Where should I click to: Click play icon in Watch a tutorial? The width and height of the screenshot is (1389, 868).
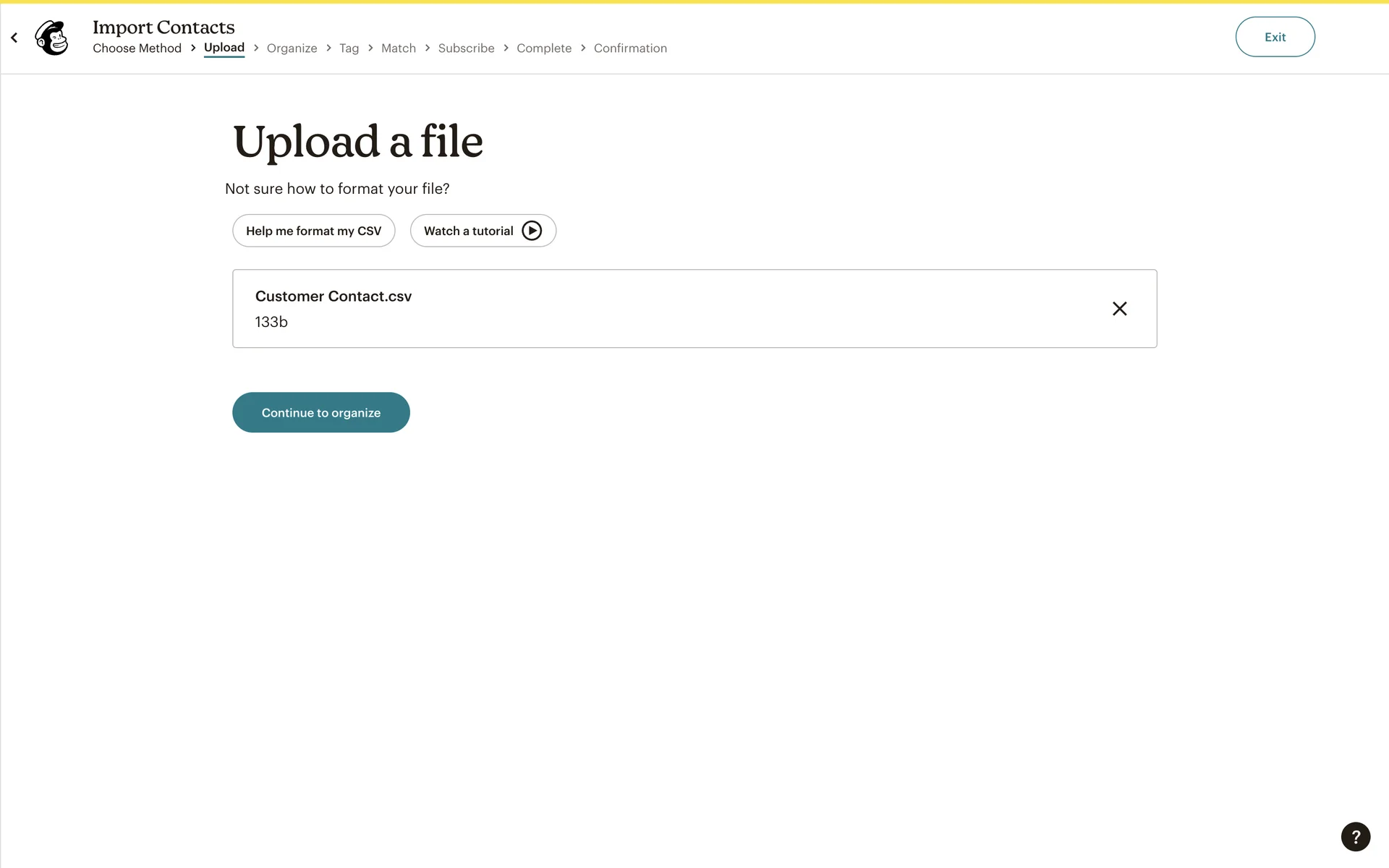point(532,231)
